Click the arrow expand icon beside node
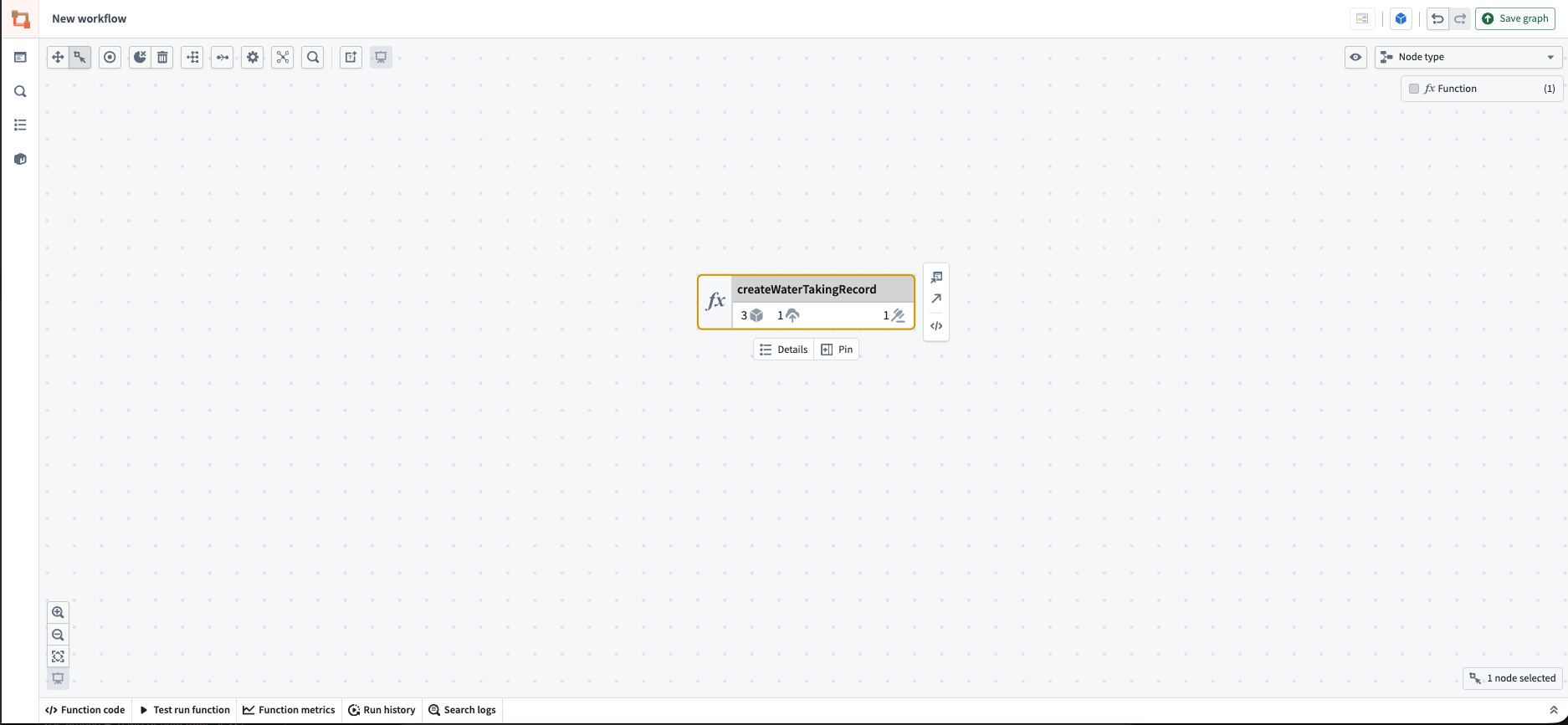Screen dimensions: 1568x725 coord(936,299)
